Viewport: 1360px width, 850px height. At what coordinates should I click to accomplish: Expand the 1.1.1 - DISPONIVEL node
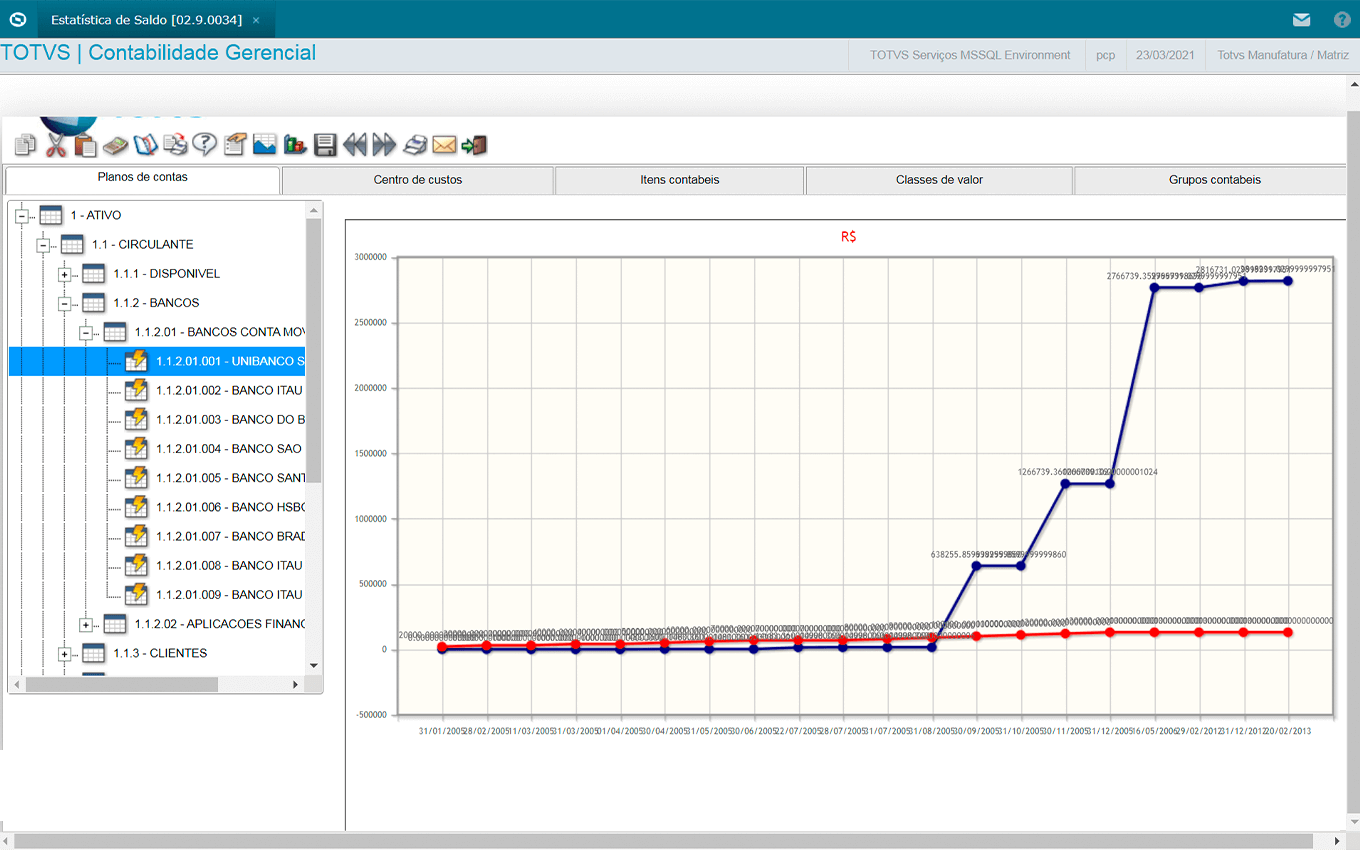(x=65, y=274)
